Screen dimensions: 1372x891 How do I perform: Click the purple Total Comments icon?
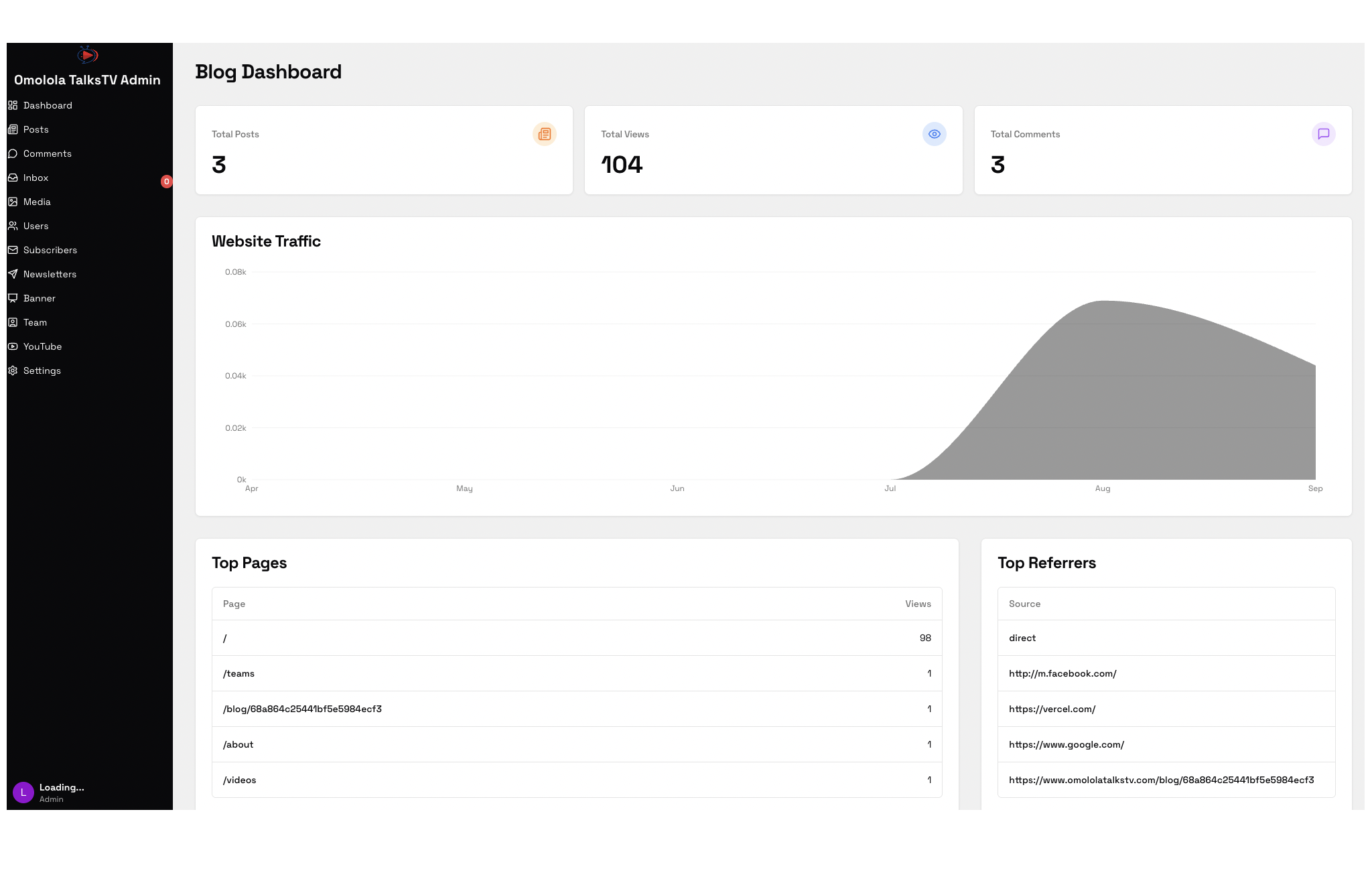tap(1323, 134)
